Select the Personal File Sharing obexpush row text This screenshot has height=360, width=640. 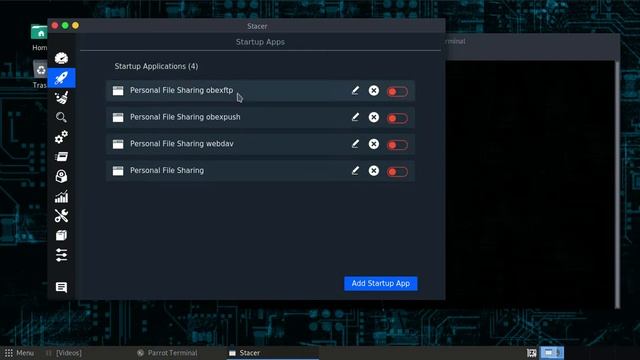pos(185,117)
